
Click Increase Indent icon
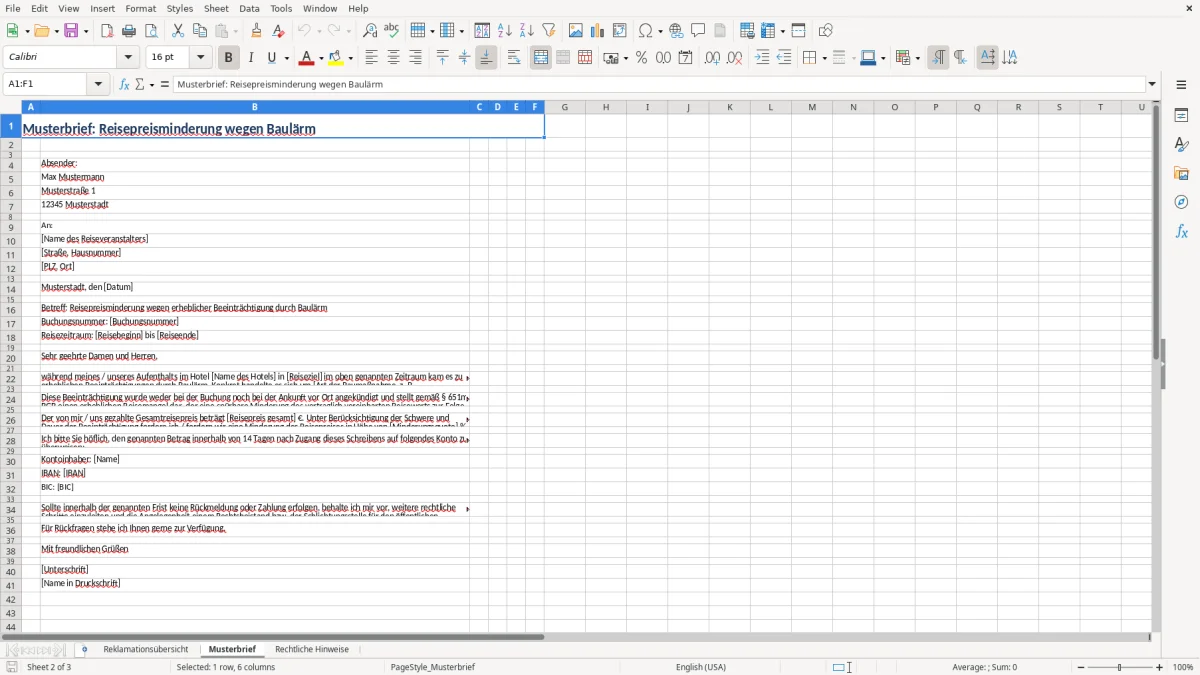[762, 58]
